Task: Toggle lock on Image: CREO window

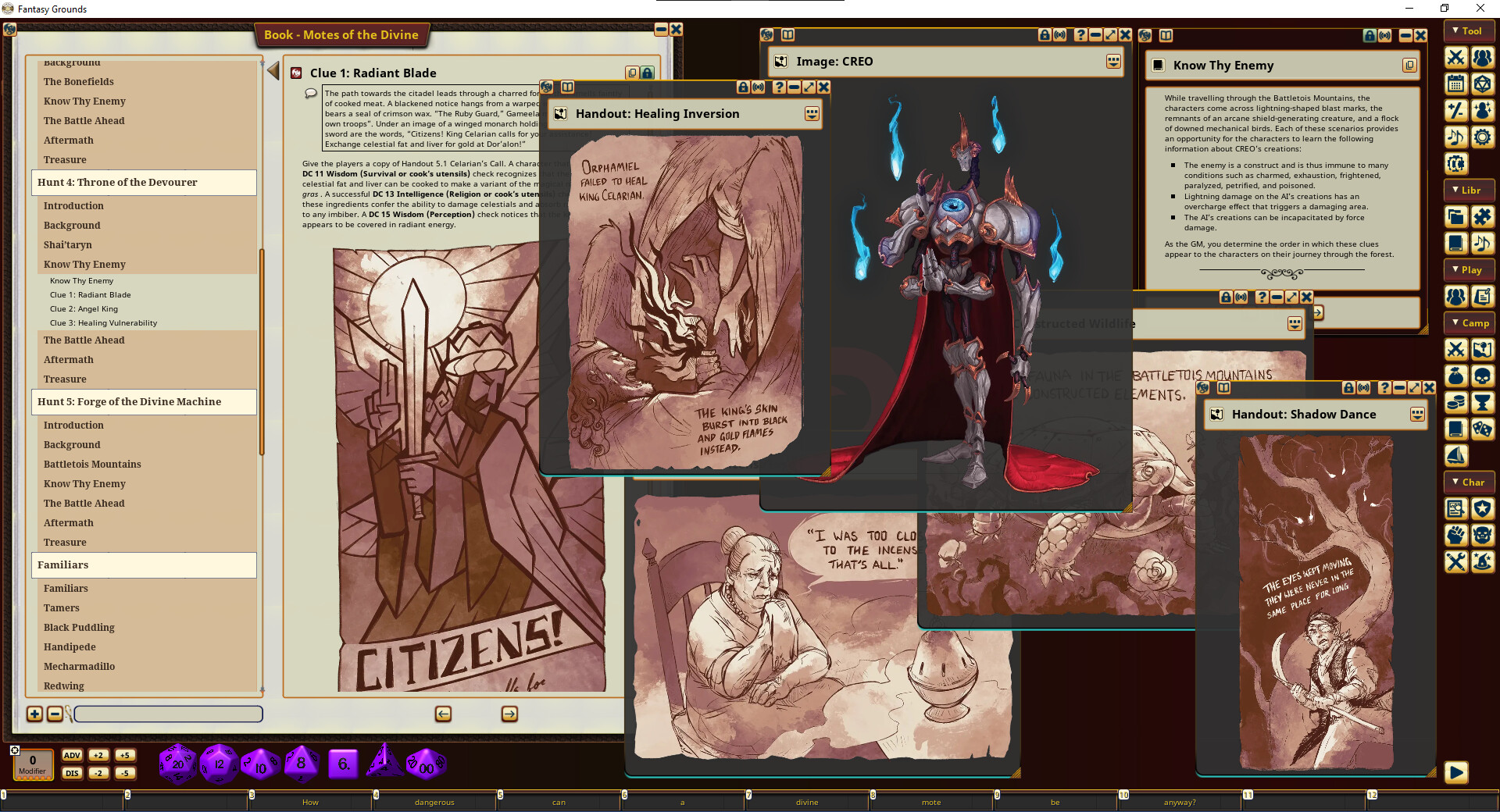Action: pos(1045,35)
